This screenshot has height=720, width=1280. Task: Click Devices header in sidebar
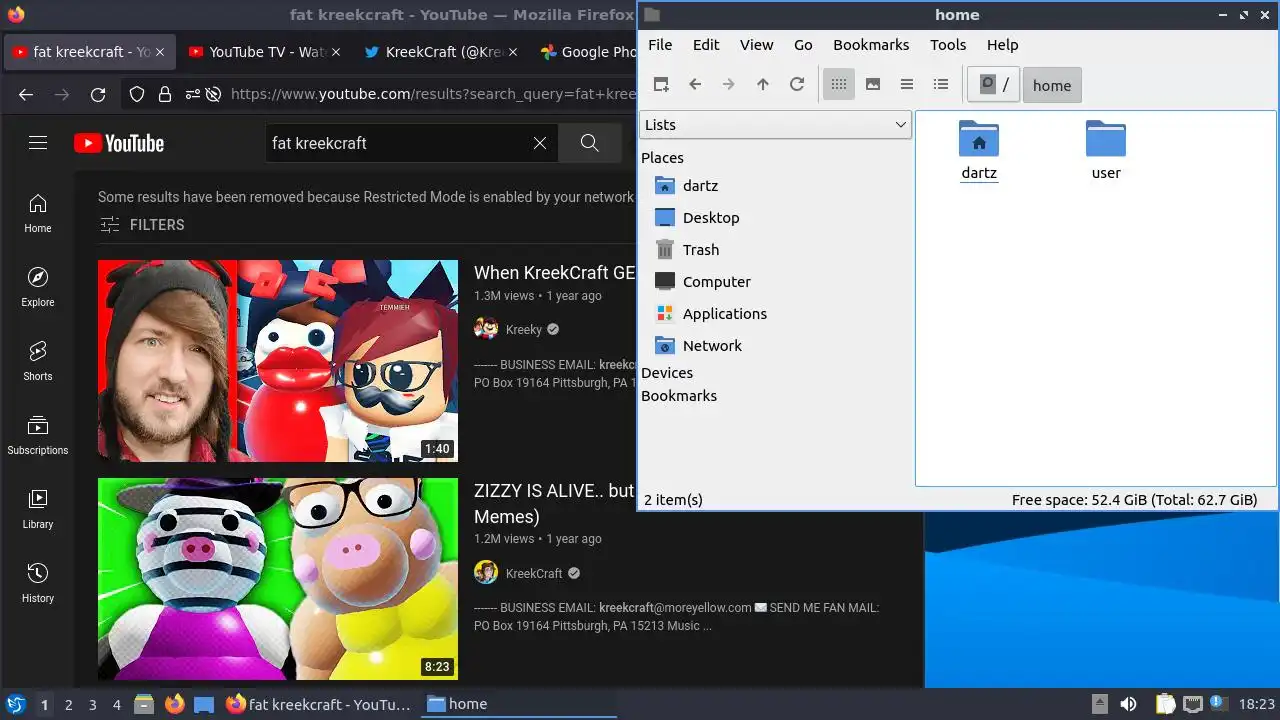[667, 373]
